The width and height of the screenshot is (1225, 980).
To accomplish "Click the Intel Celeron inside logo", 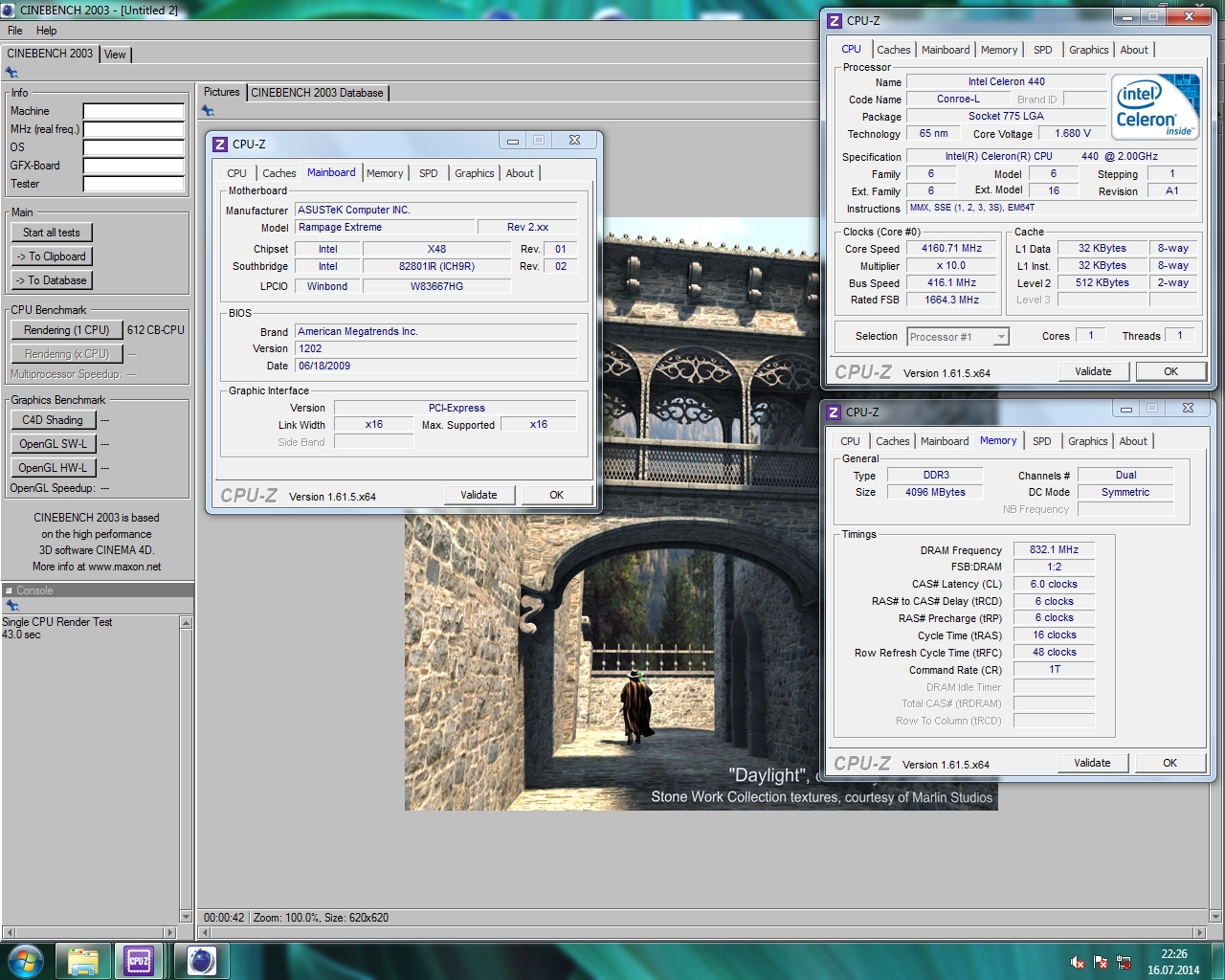I will (x=1154, y=107).
